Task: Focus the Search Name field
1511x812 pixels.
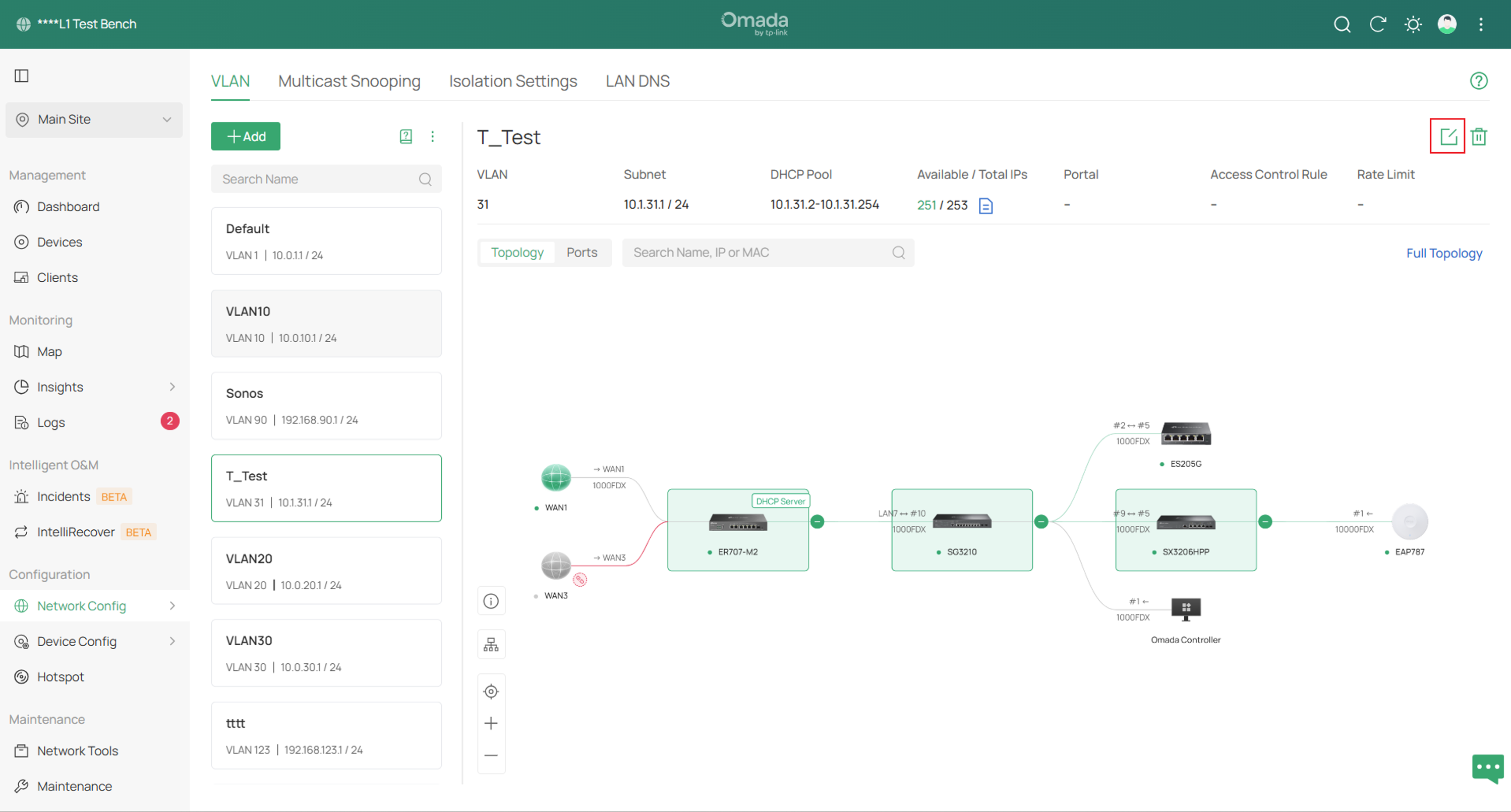Action: tap(326, 179)
